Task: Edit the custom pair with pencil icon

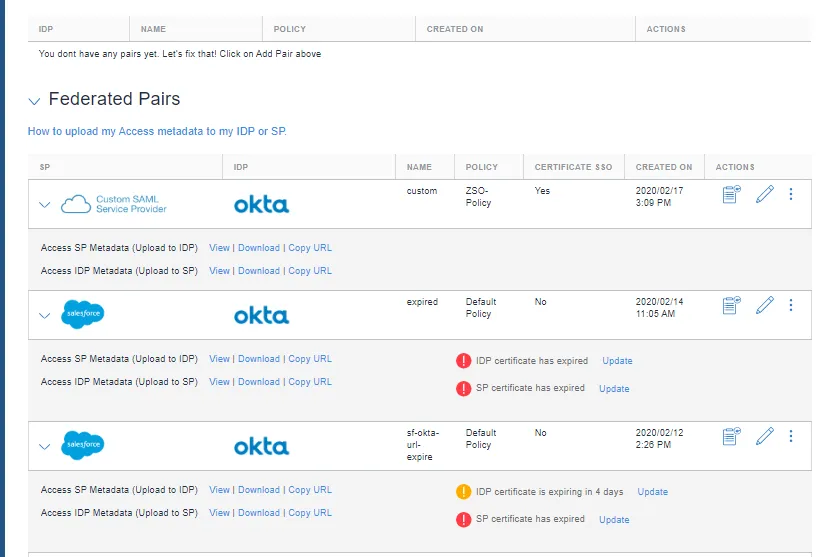Action: point(765,194)
